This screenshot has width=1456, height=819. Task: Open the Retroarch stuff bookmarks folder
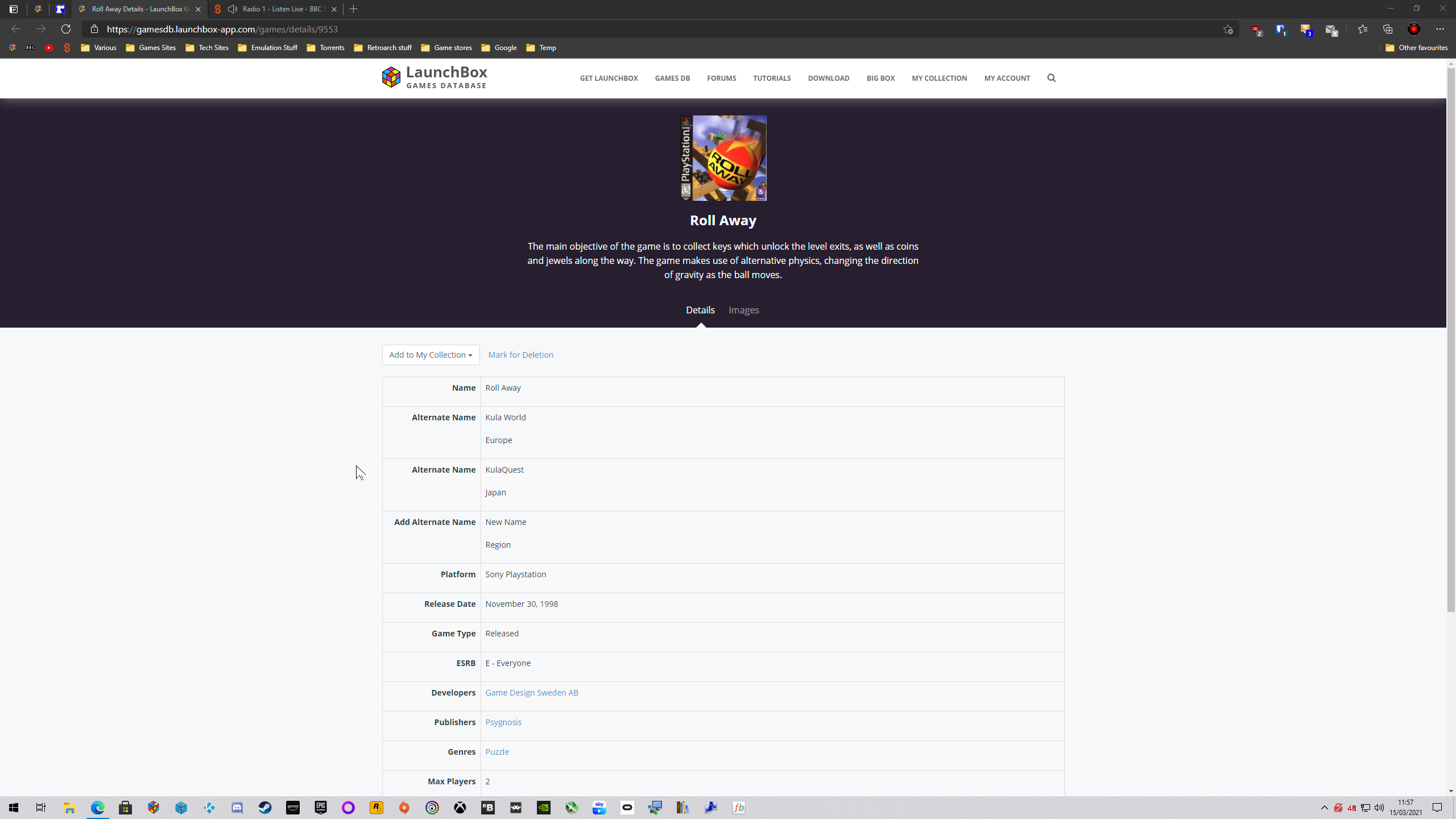pyautogui.click(x=383, y=48)
